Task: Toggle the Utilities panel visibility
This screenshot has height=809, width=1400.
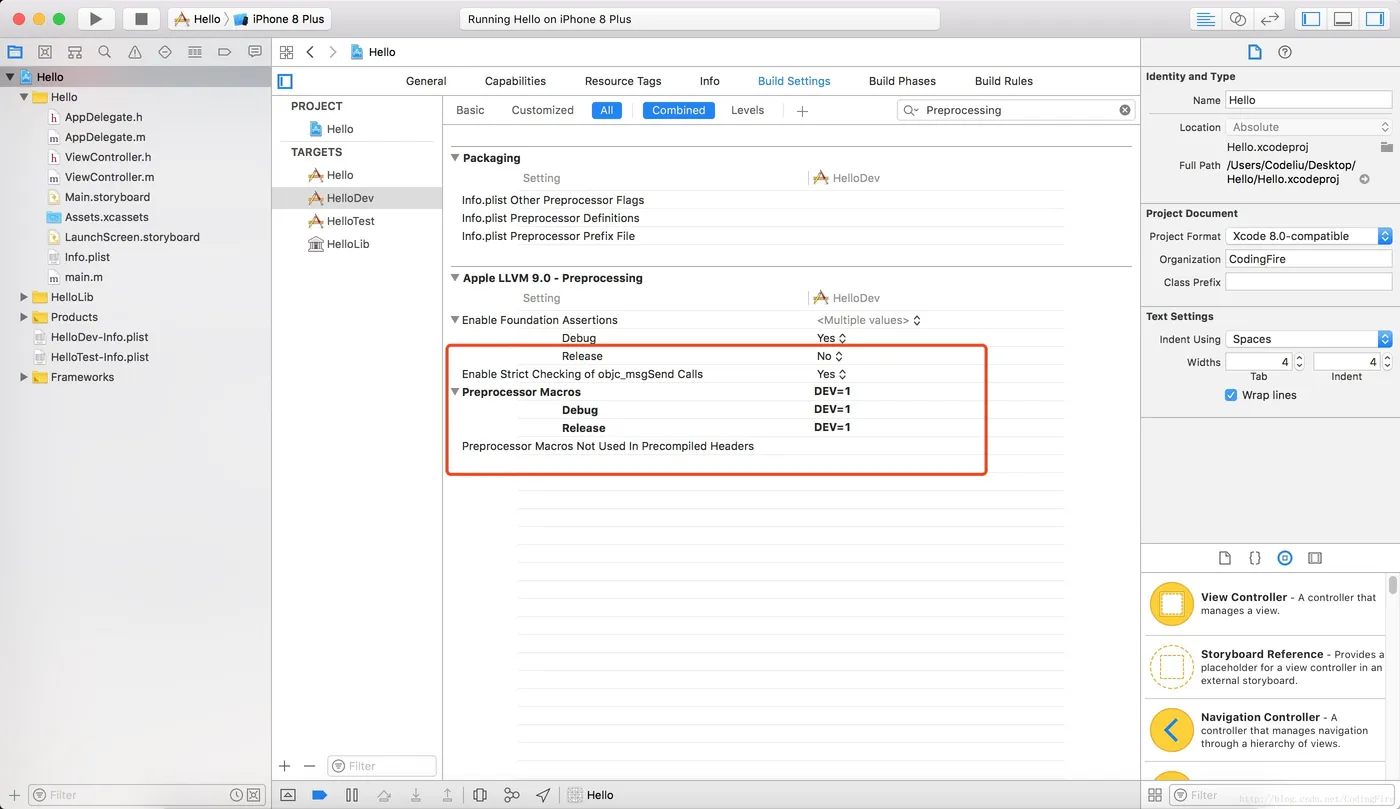Action: [x=1375, y=19]
